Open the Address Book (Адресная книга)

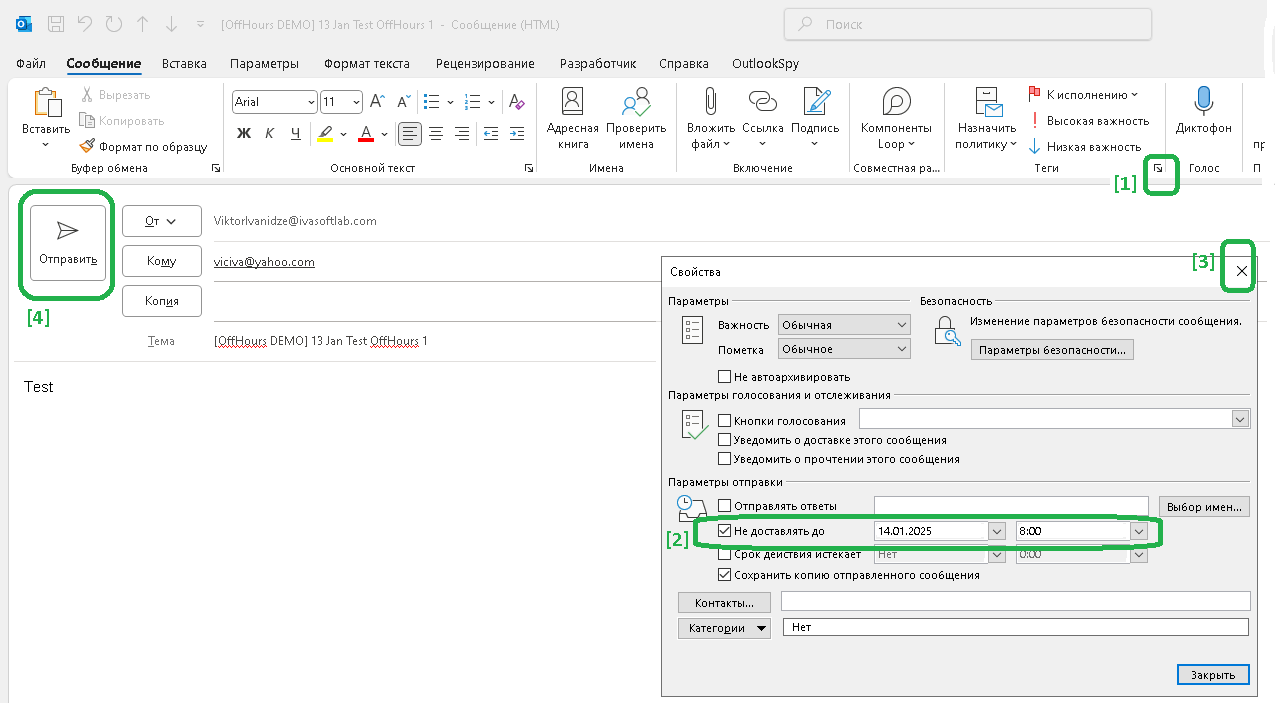572,118
